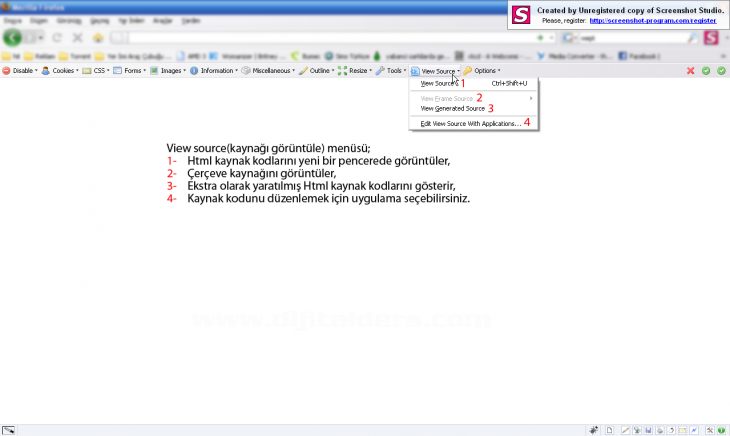Click the Information toolbar icon
730x436 pixels.
pos(194,71)
